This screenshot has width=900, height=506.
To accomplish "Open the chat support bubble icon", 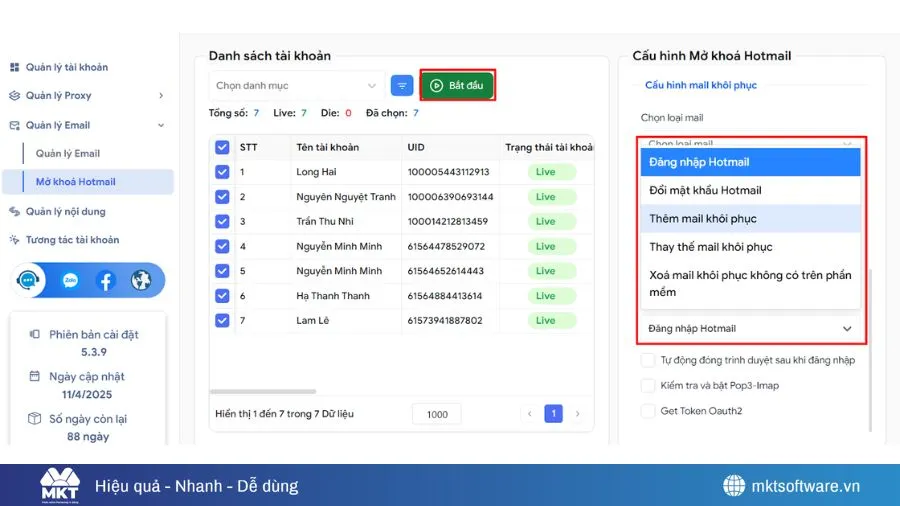I will (x=28, y=280).
